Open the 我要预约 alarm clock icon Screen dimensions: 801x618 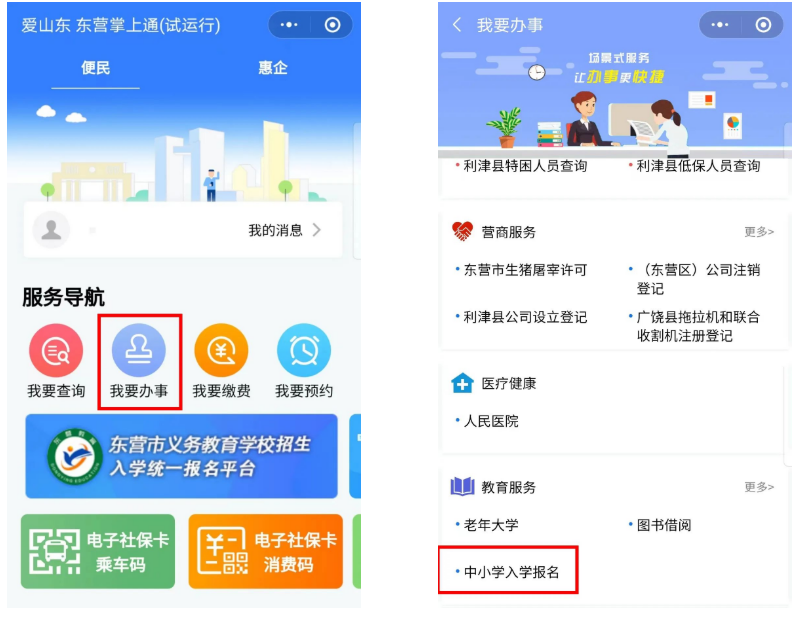[304, 350]
